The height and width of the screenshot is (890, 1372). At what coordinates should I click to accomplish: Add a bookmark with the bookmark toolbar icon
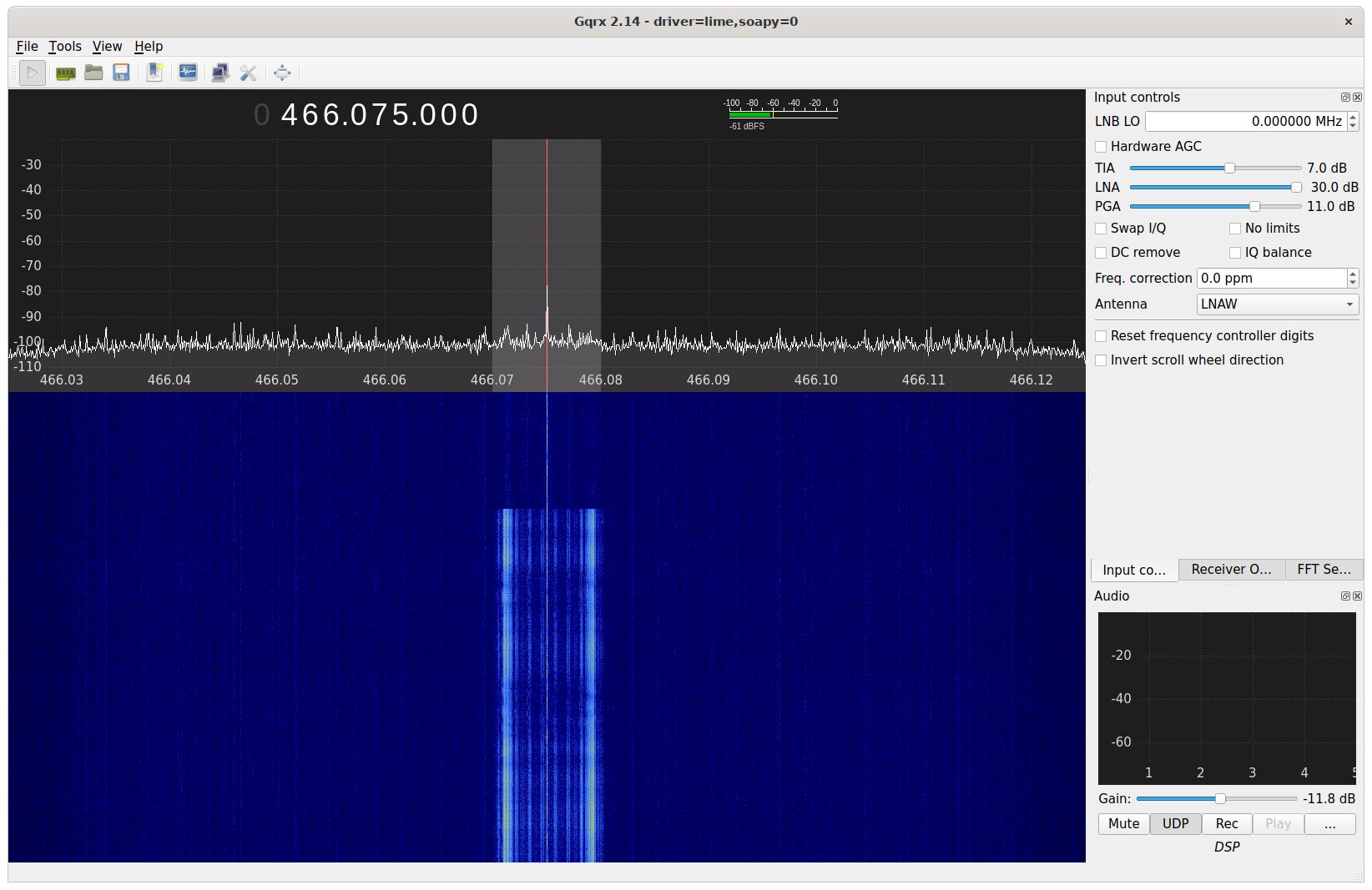pyautogui.click(x=154, y=73)
